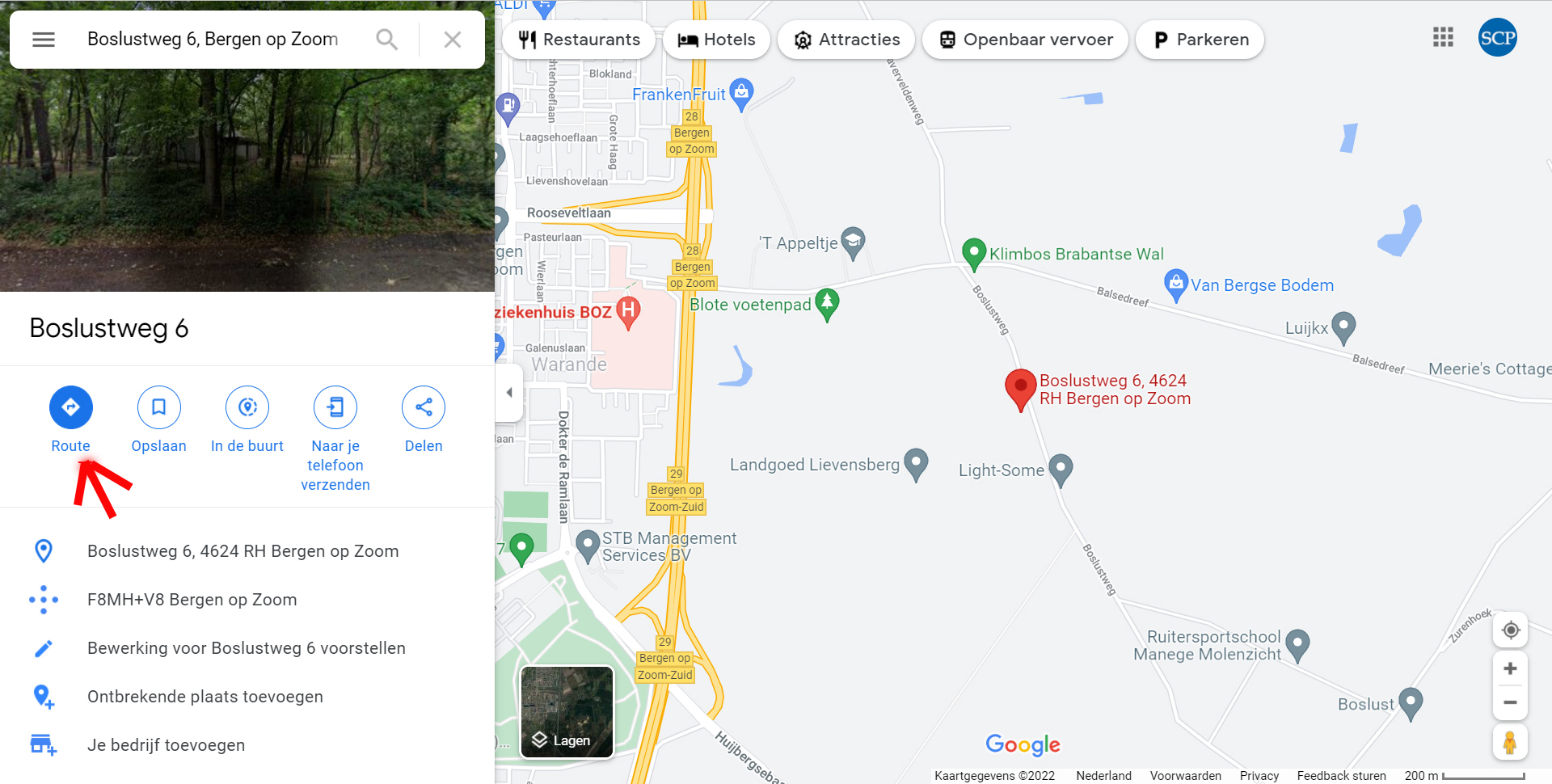Viewport: 1552px width, 784px height.
Task: Click Bewerking voor Boslustweg 6 voorstellen
Action: [x=247, y=648]
